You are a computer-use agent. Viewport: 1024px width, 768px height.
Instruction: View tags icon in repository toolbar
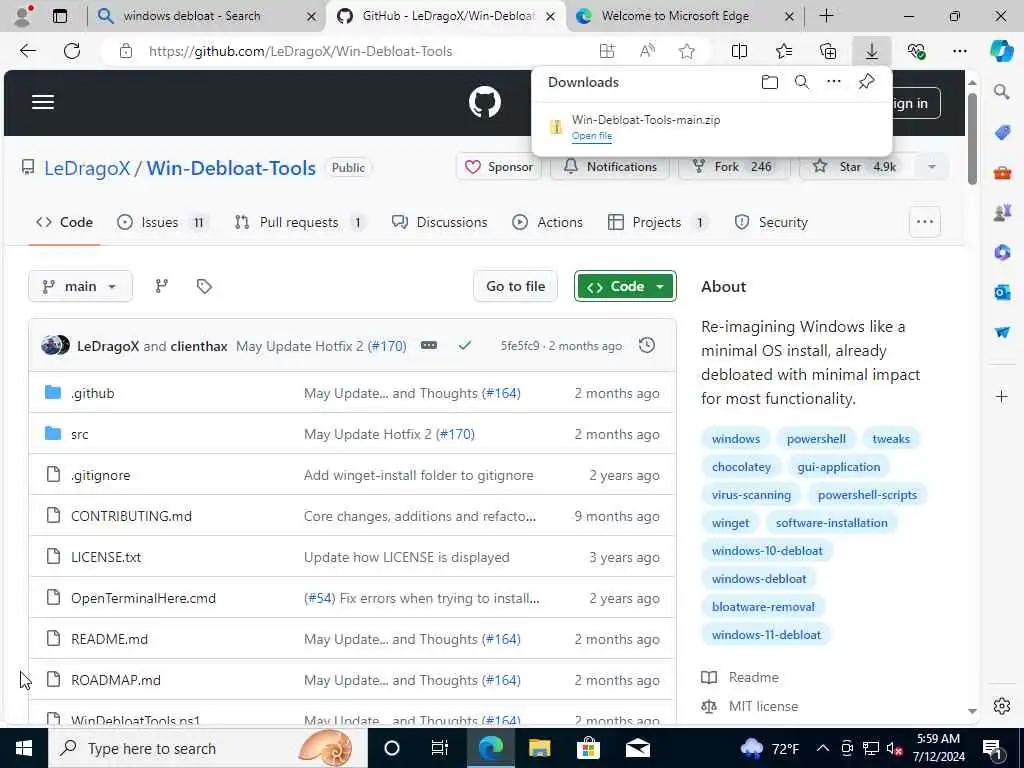204,286
